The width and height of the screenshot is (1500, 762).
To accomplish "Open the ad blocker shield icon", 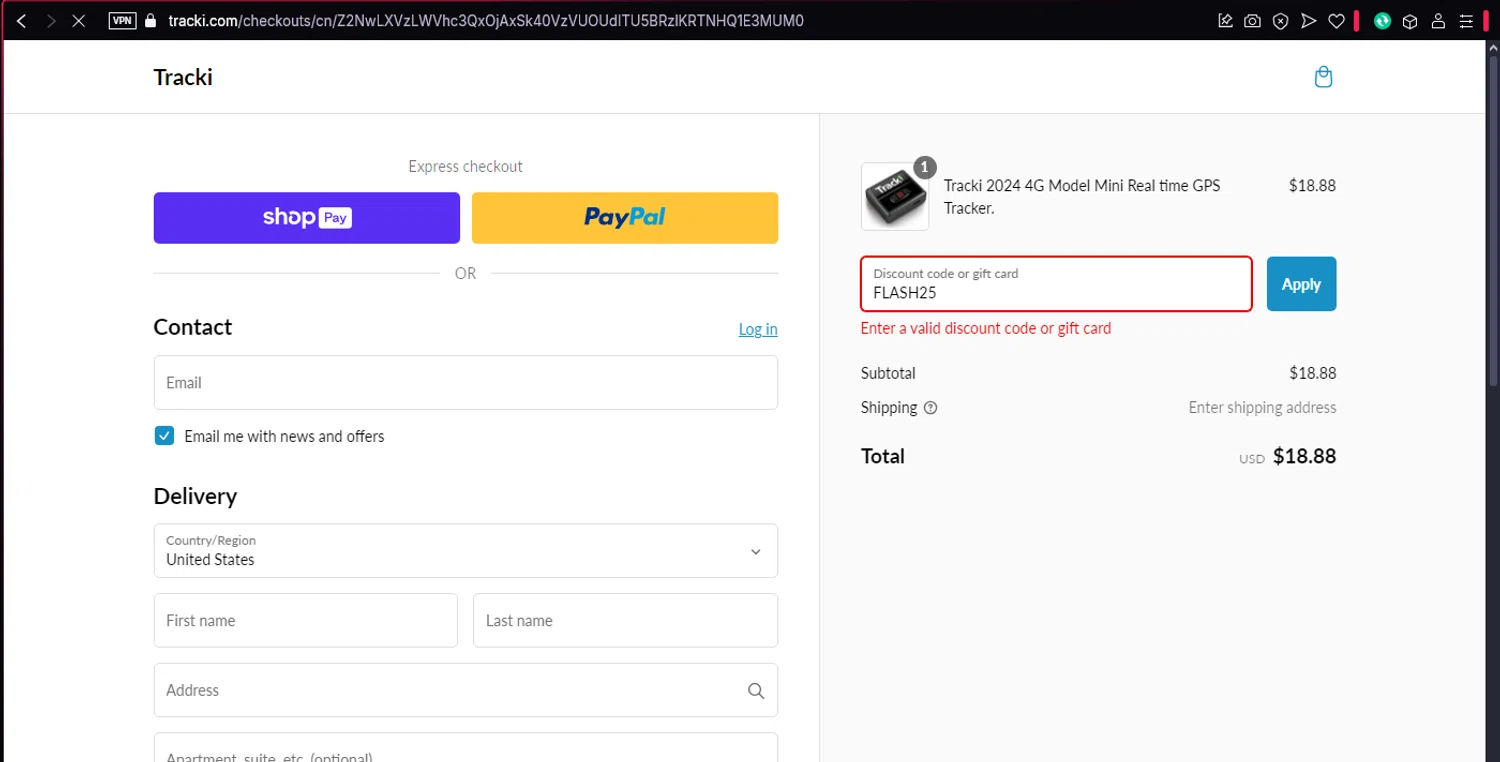I will (1280, 20).
